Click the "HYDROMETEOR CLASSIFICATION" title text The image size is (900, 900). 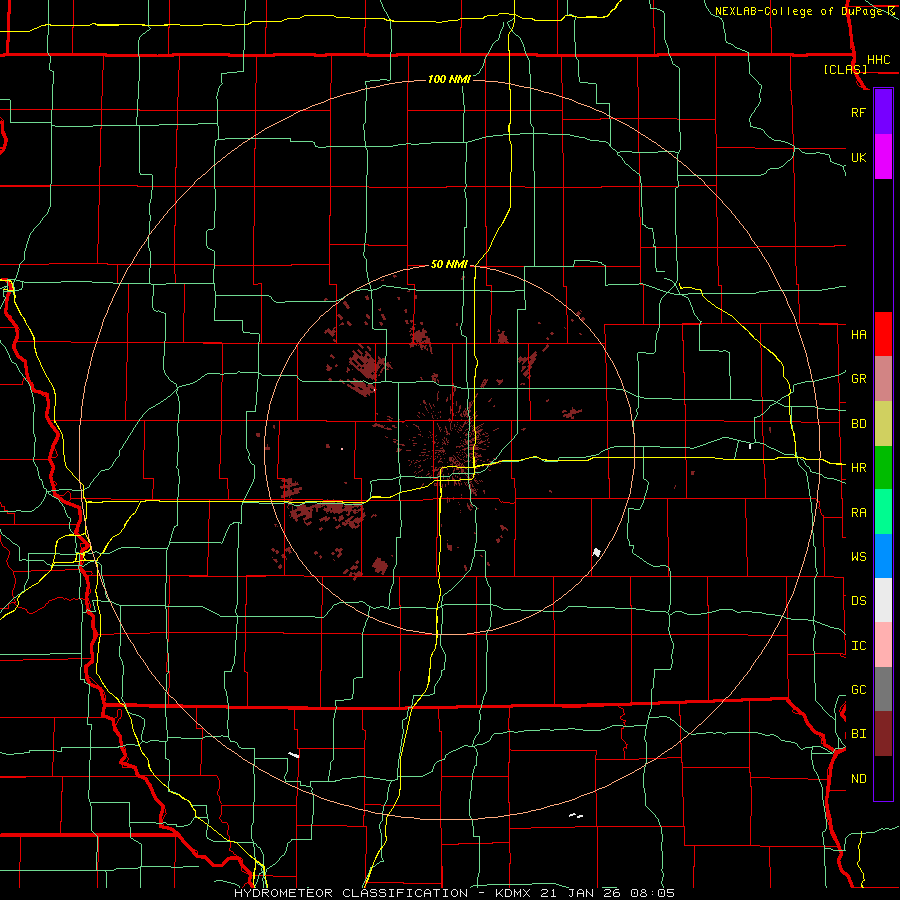(x=351, y=893)
